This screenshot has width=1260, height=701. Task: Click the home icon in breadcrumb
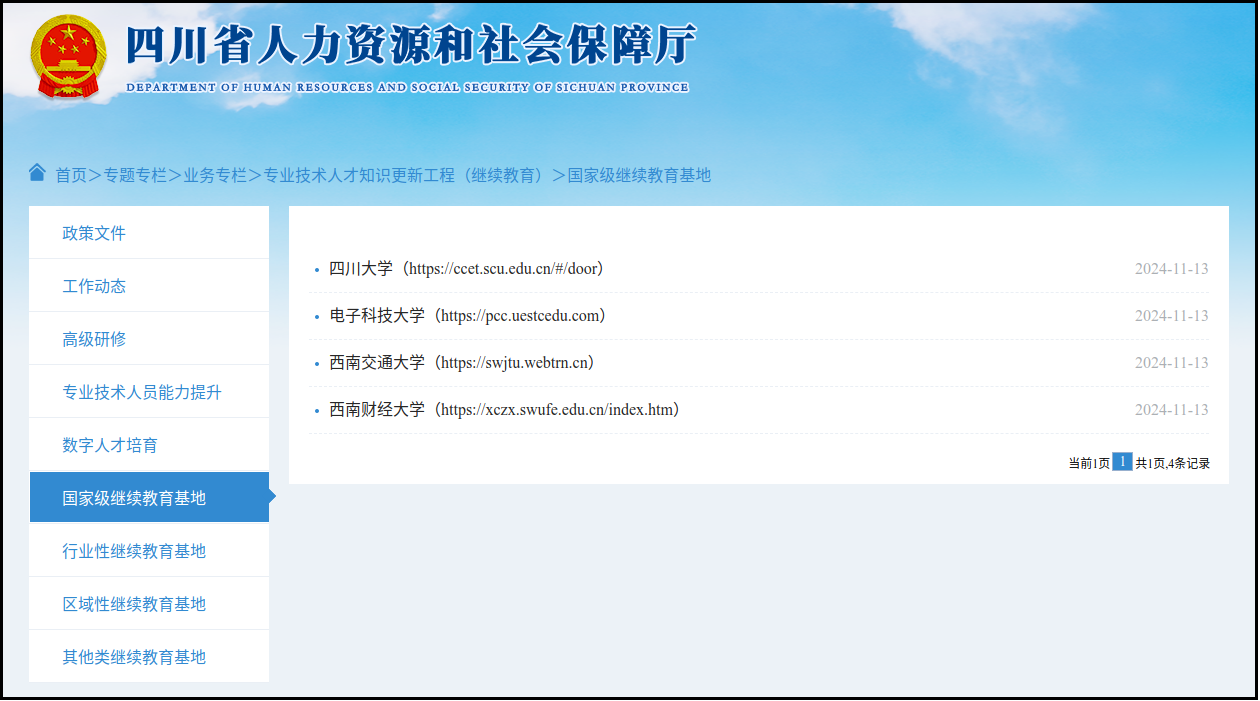pyautogui.click(x=38, y=173)
